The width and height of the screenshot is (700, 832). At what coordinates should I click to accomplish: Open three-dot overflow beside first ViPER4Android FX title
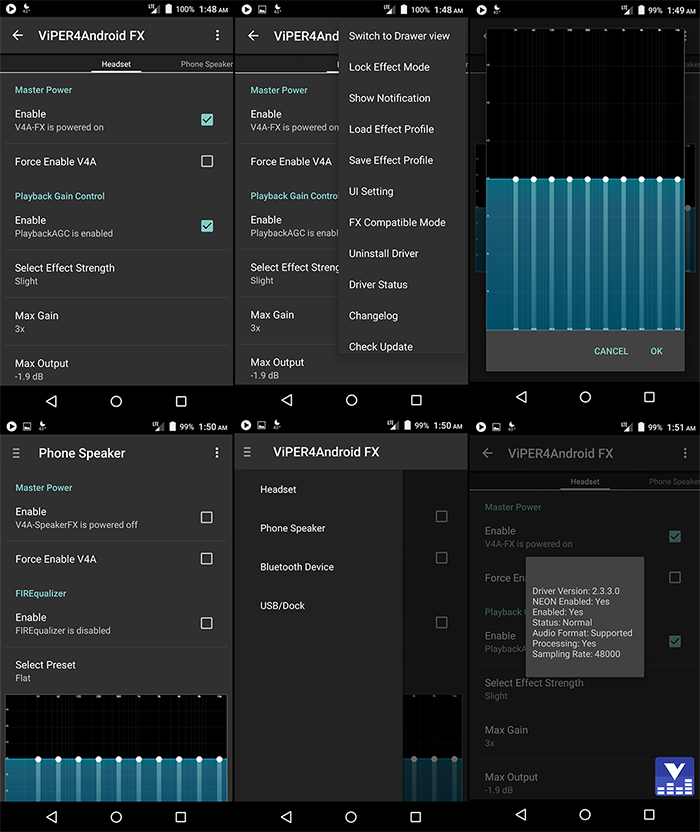(x=217, y=35)
